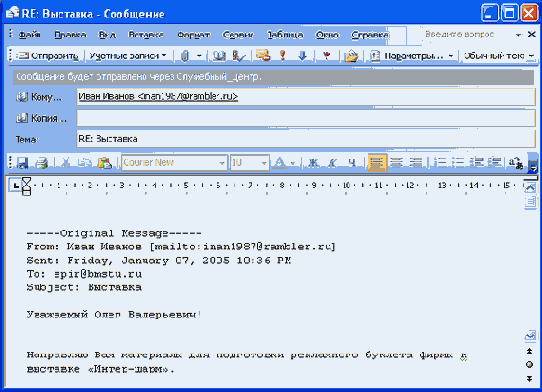
Task: Open the message format Обычный текст dropdown
Action: point(498,56)
